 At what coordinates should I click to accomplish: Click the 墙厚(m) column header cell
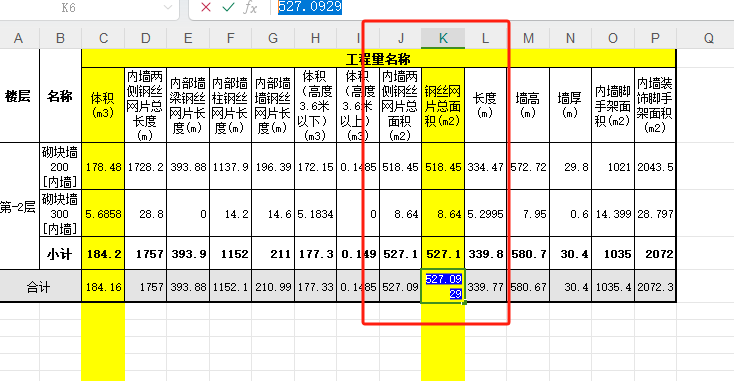(x=570, y=105)
